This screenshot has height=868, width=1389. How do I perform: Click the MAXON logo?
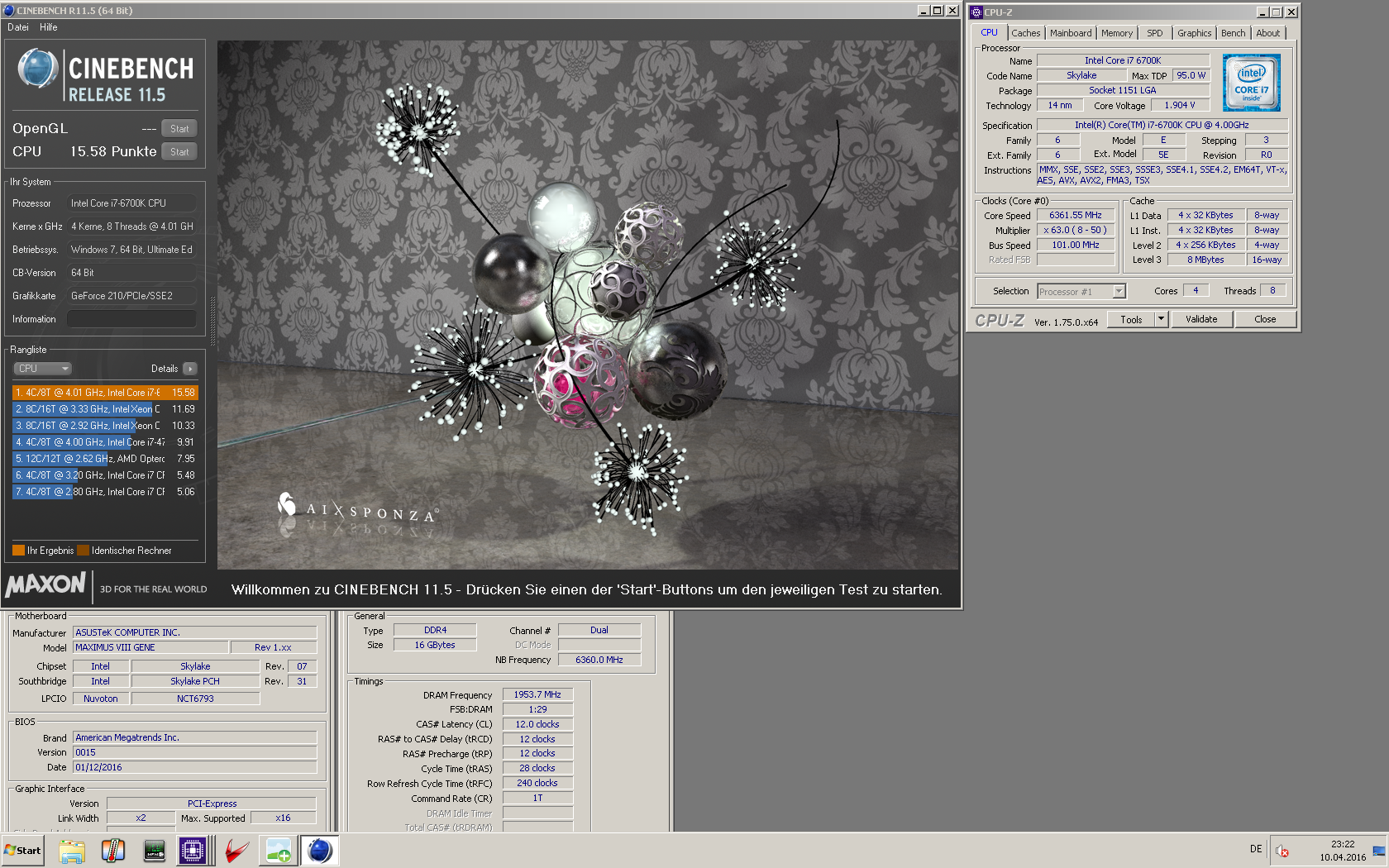point(46,584)
